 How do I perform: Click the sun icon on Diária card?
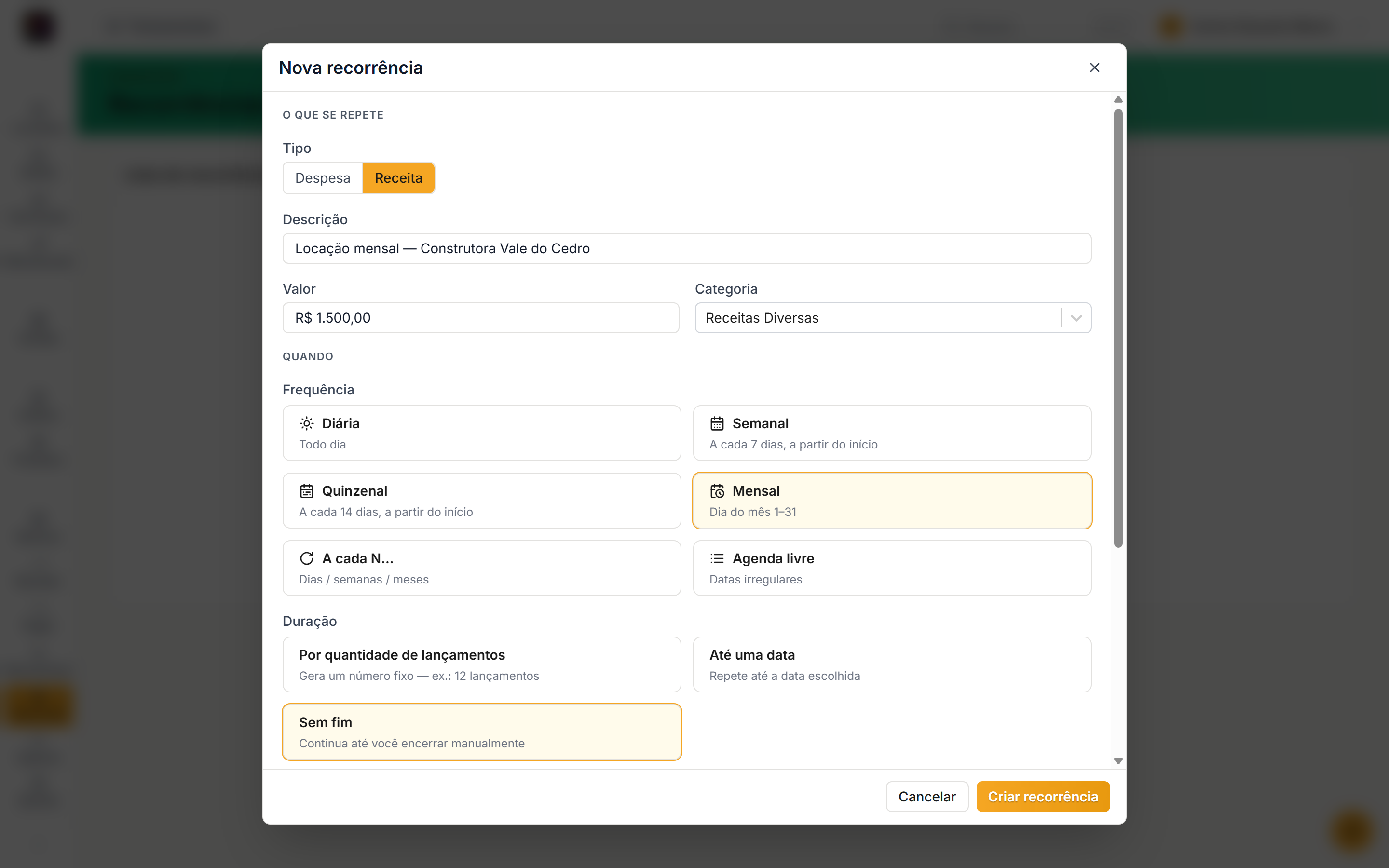coord(307,424)
